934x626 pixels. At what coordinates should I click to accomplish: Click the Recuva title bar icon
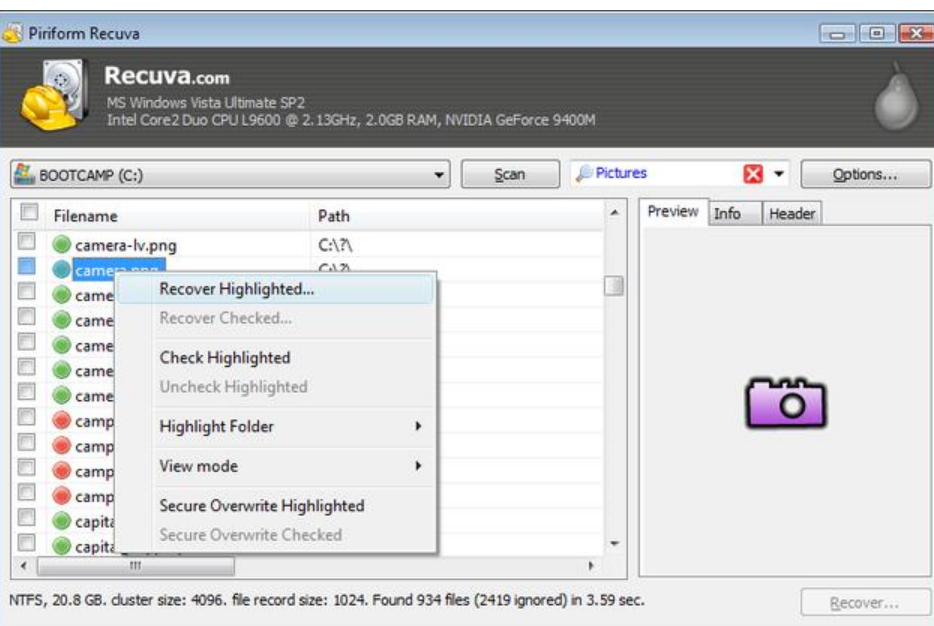point(12,33)
